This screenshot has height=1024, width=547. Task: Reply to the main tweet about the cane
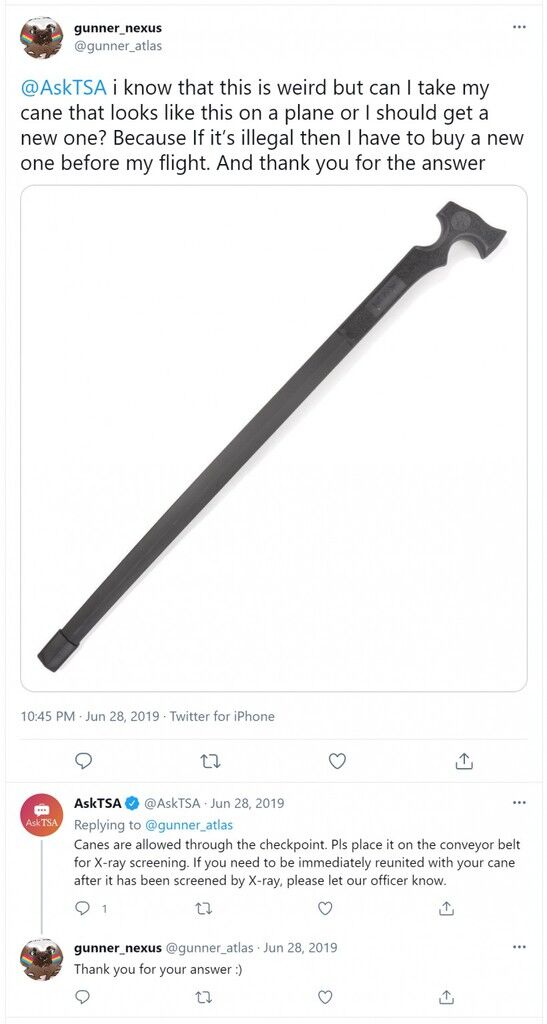click(x=84, y=761)
